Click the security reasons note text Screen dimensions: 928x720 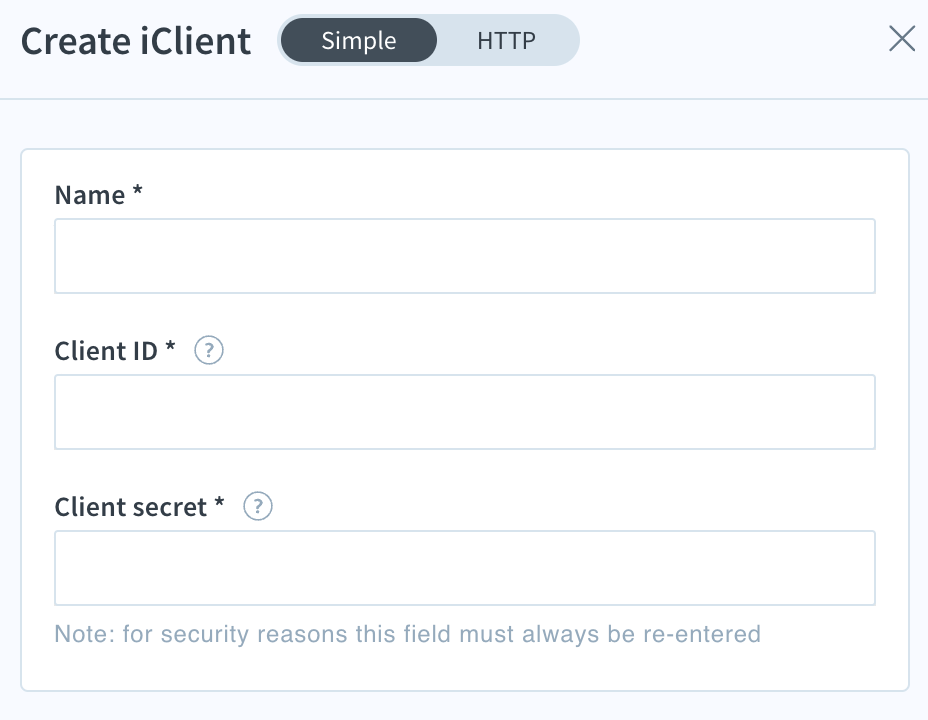point(407,634)
